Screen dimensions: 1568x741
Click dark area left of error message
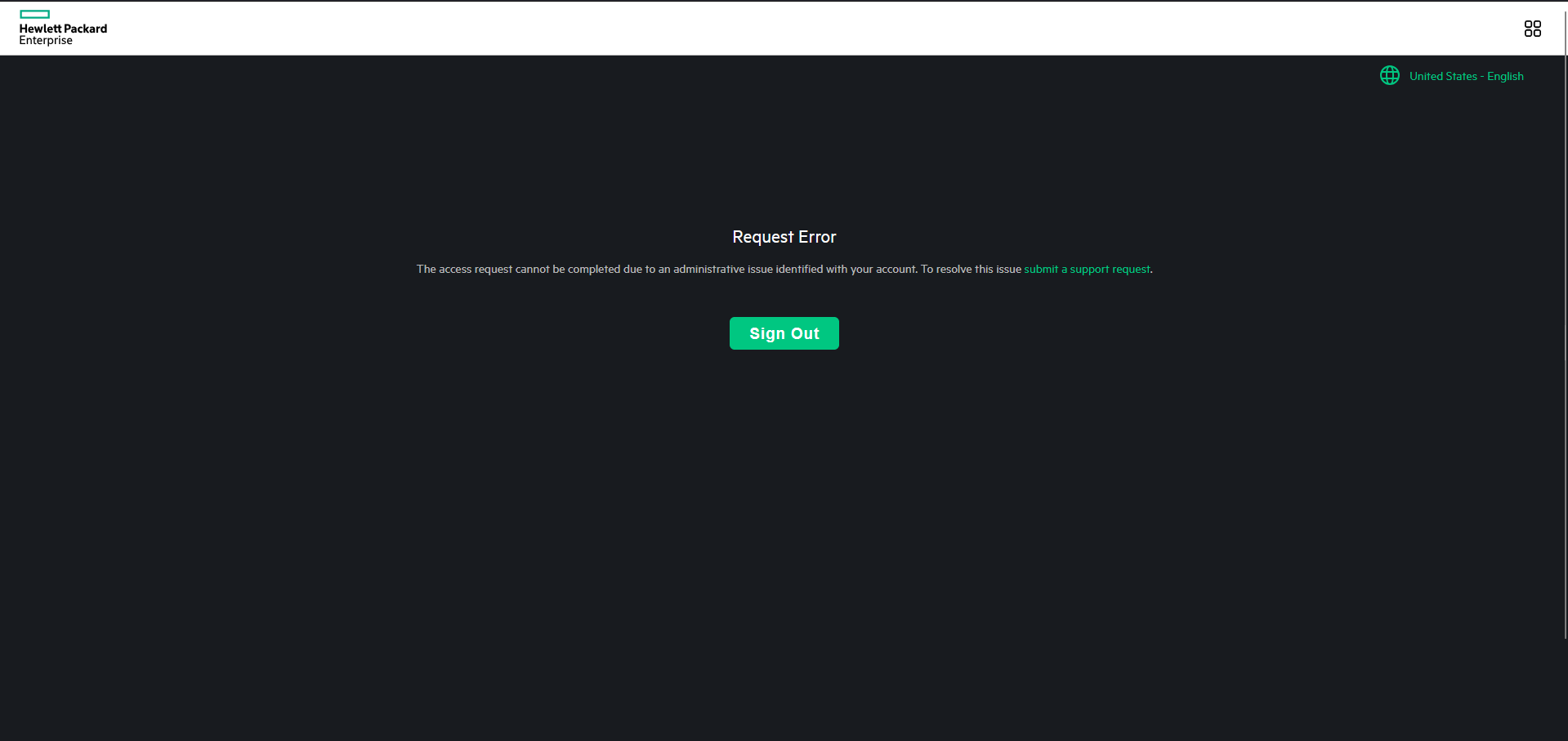(204, 269)
